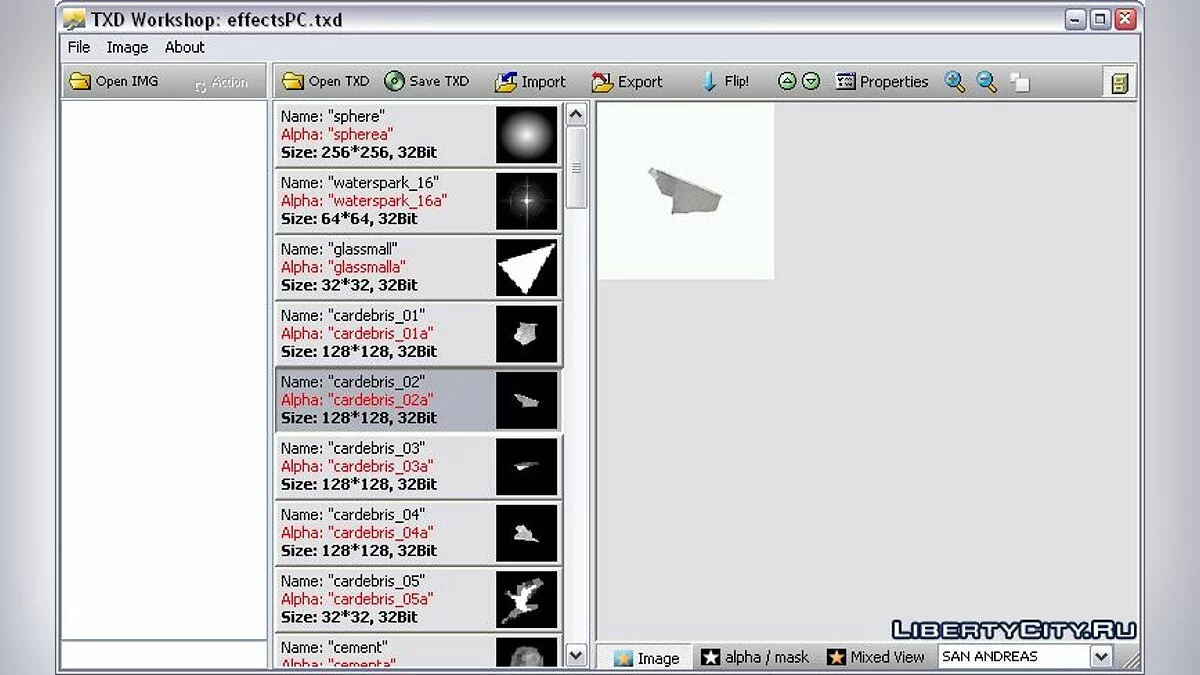The width and height of the screenshot is (1200, 675).
Task: Zoom in with the plus magnifier
Action: pos(955,82)
